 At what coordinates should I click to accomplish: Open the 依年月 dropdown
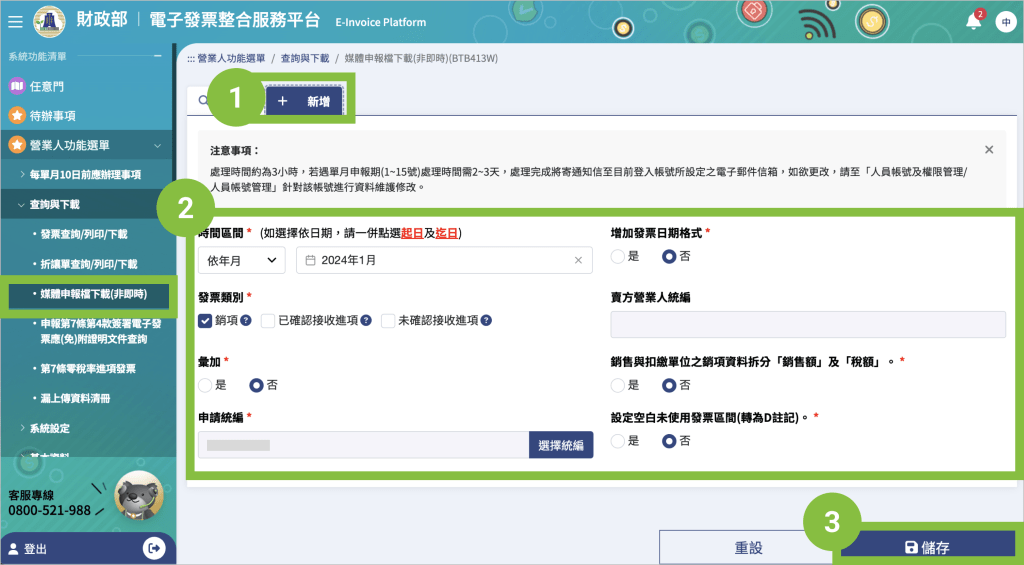coord(242,260)
